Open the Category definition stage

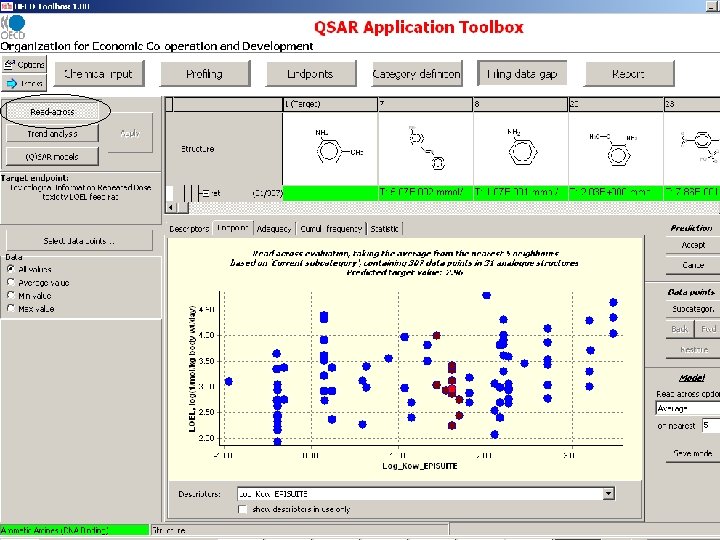coord(416,74)
